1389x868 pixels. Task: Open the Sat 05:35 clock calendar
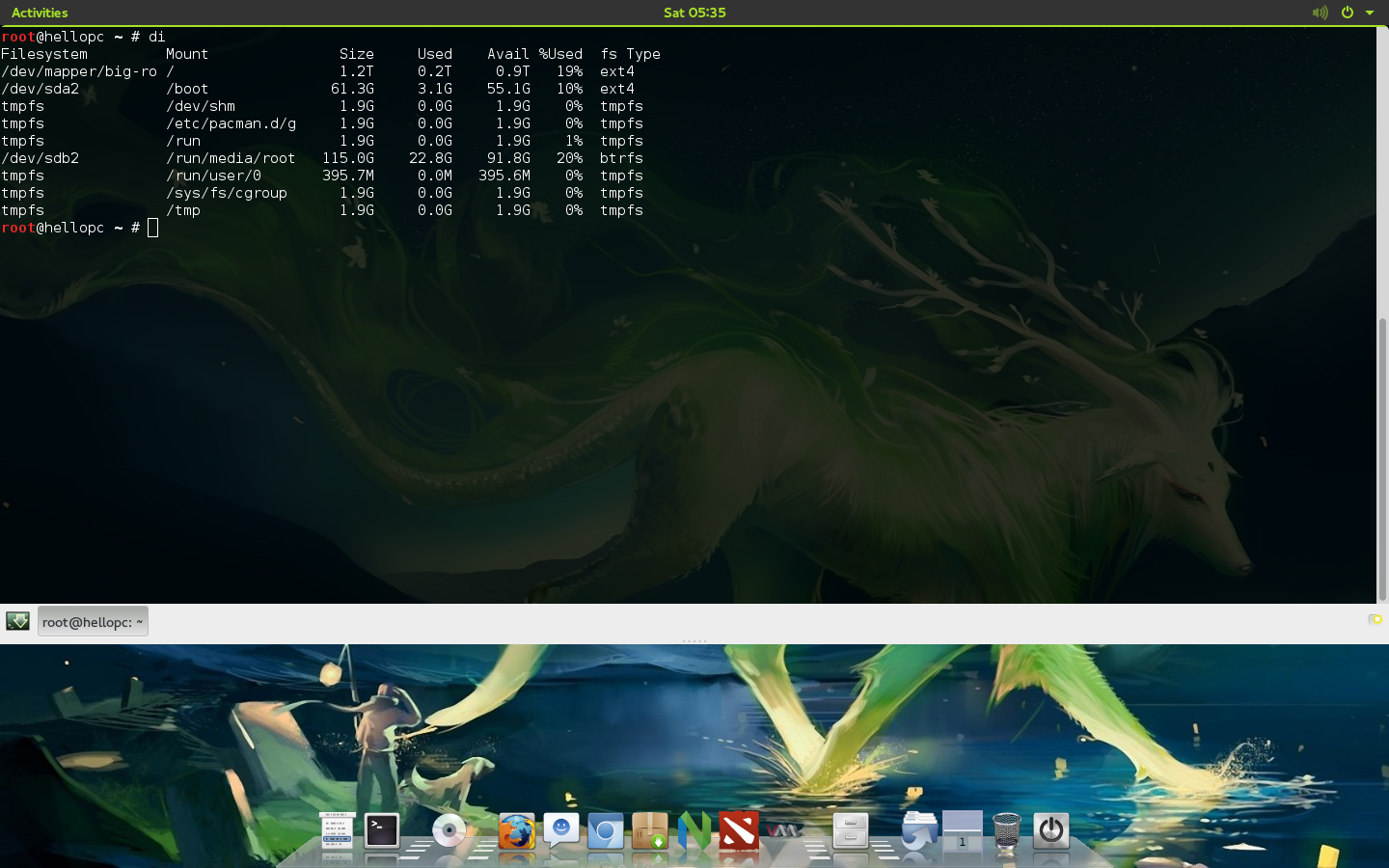694,13
